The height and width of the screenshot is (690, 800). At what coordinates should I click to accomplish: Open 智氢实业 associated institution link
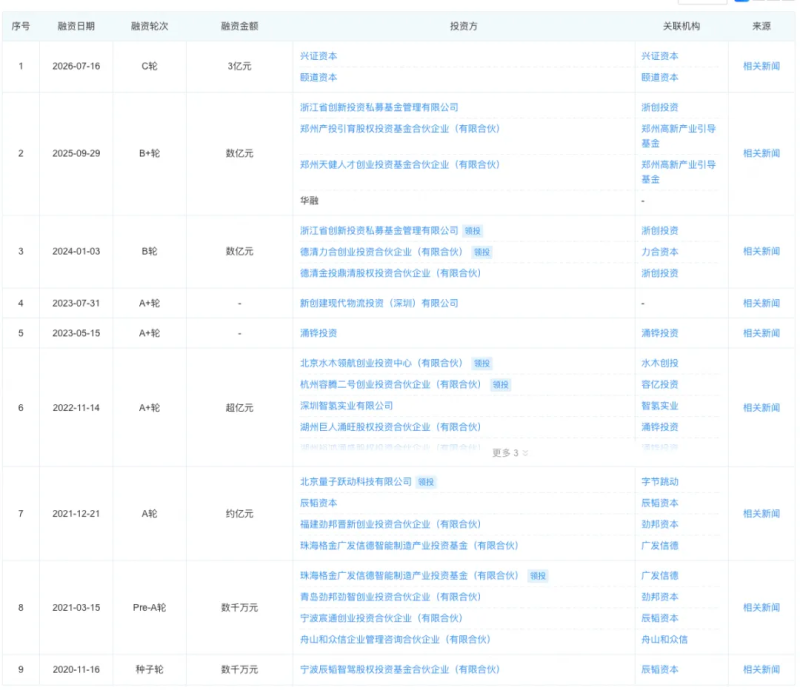[x=660, y=406]
